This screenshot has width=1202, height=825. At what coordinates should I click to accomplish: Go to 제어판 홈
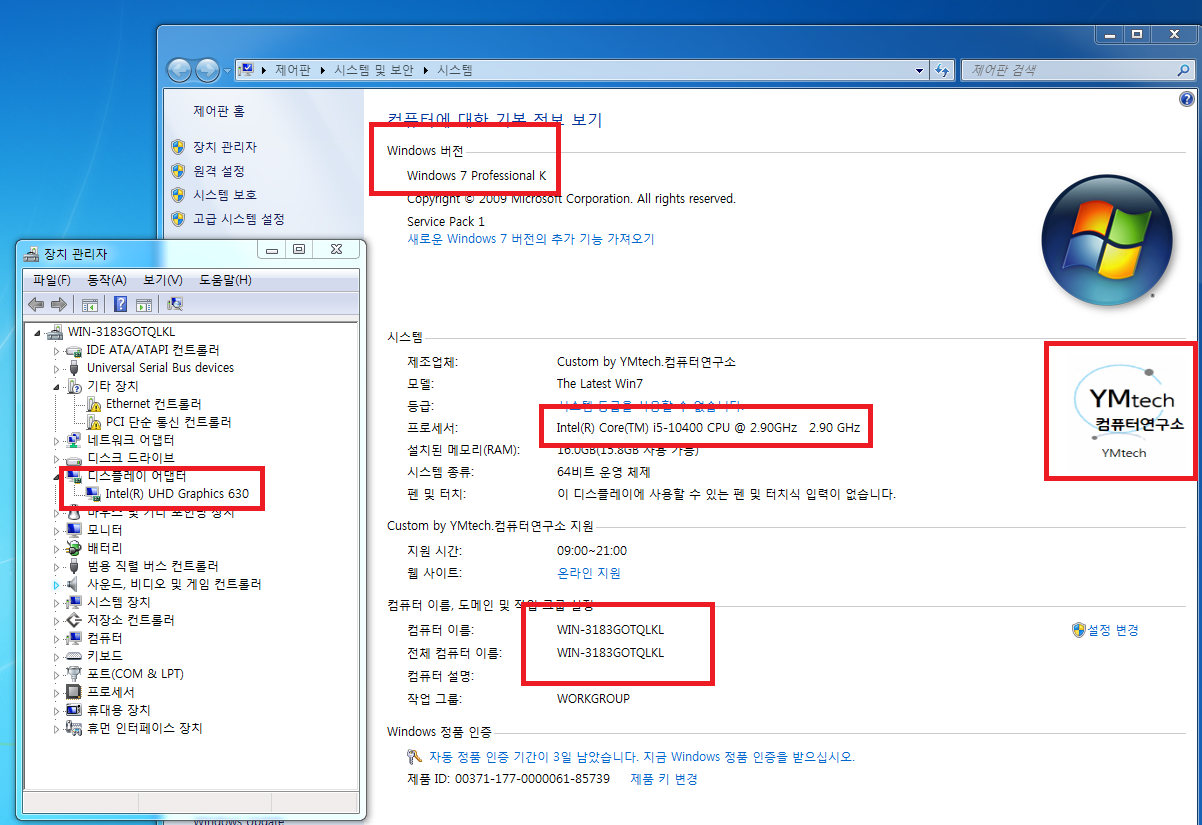219,111
